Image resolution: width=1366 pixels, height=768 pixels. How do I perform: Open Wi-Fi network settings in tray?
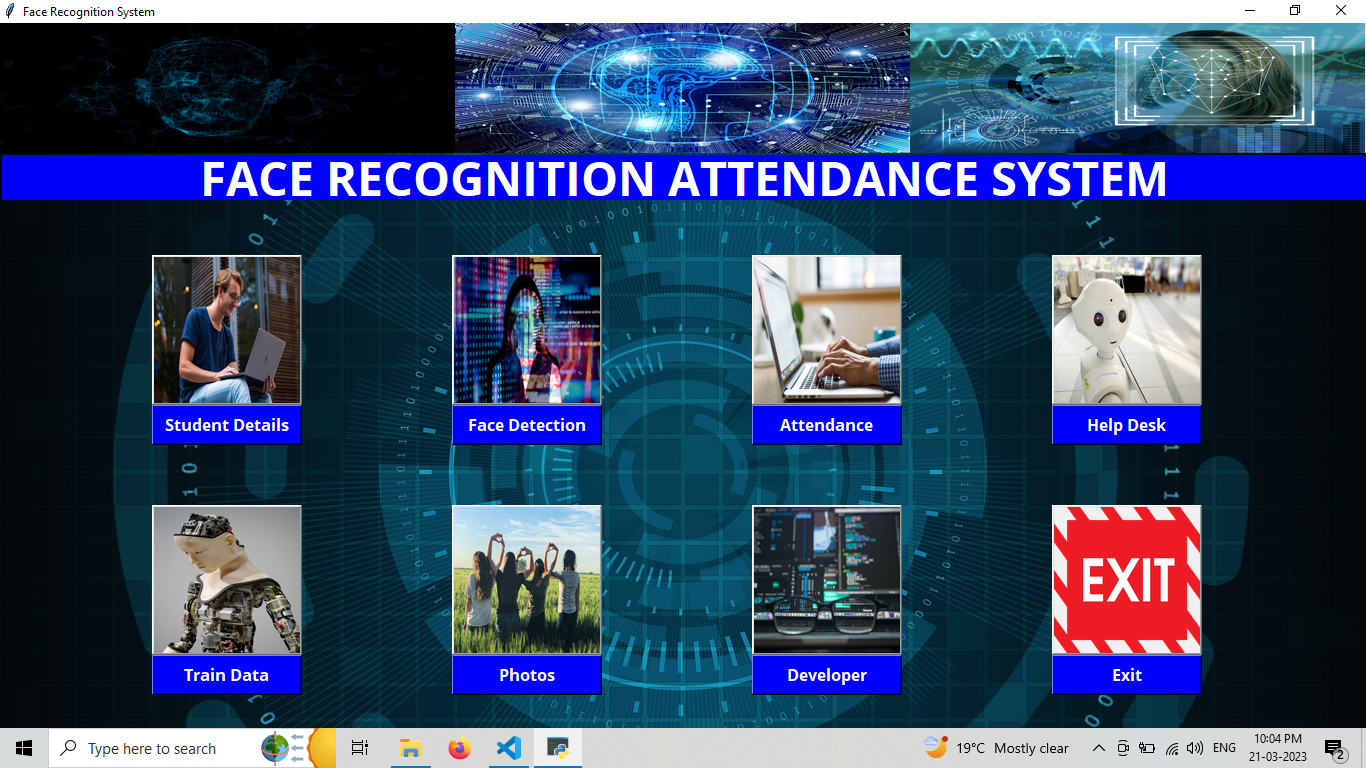1171,748
